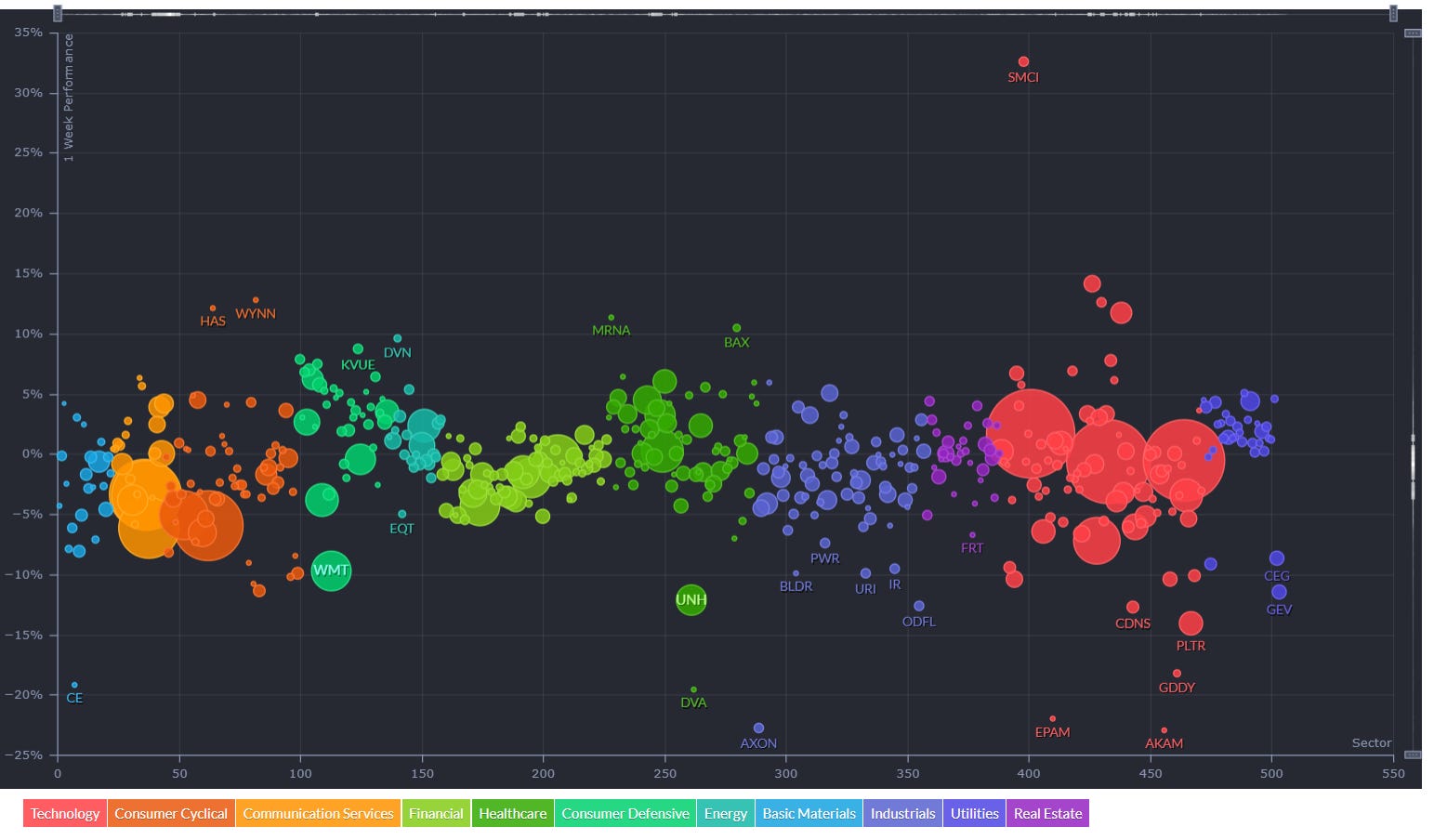Viewport: 1434px width, 840px height.
Task: Grab the right handle of the top range slider
Action: coord(1393,13)
